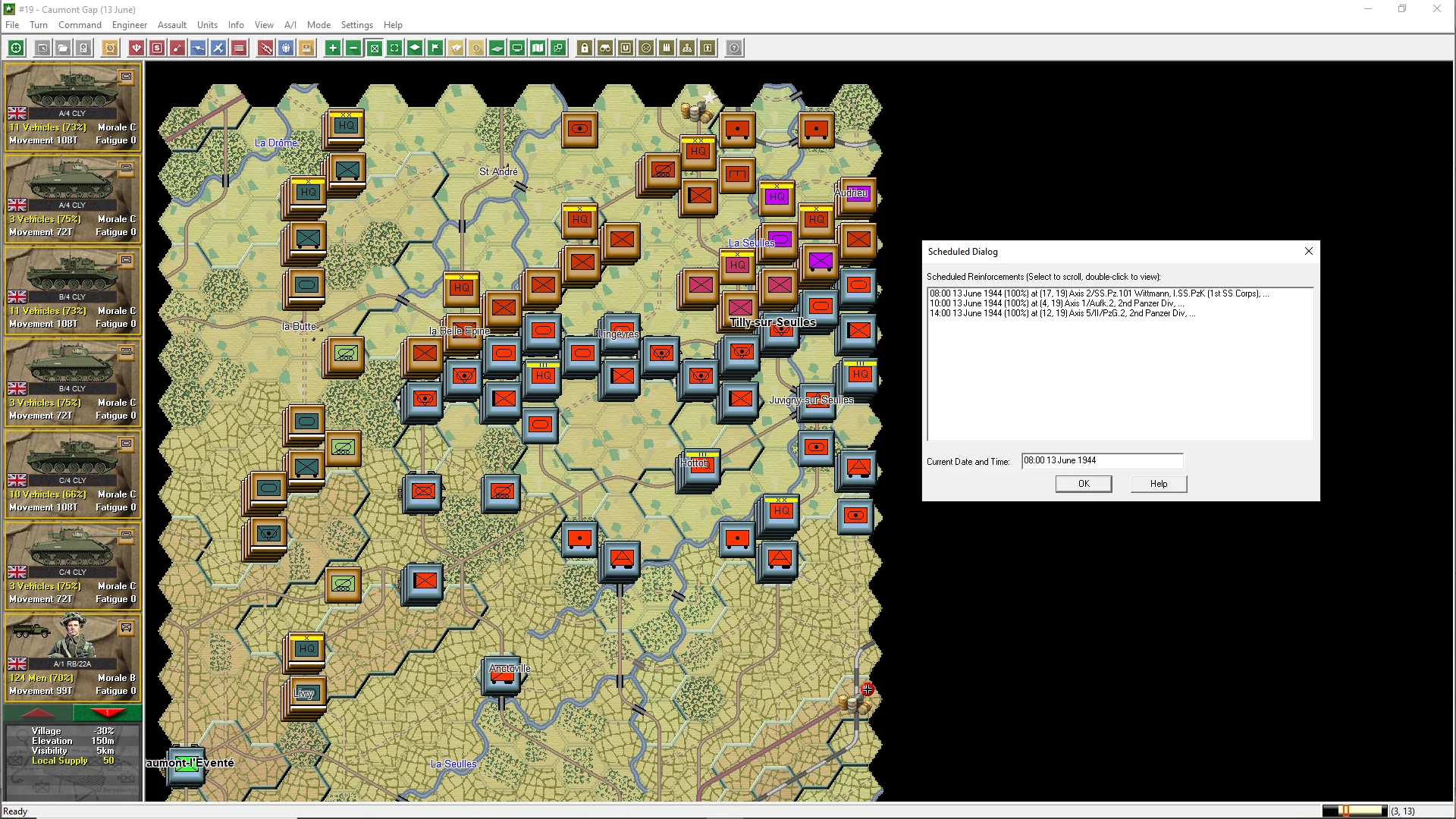Click the green flag objectives icon
The width and height of the screenshot is (1456, 819).
pyautogui.click(x=435, y=48)
